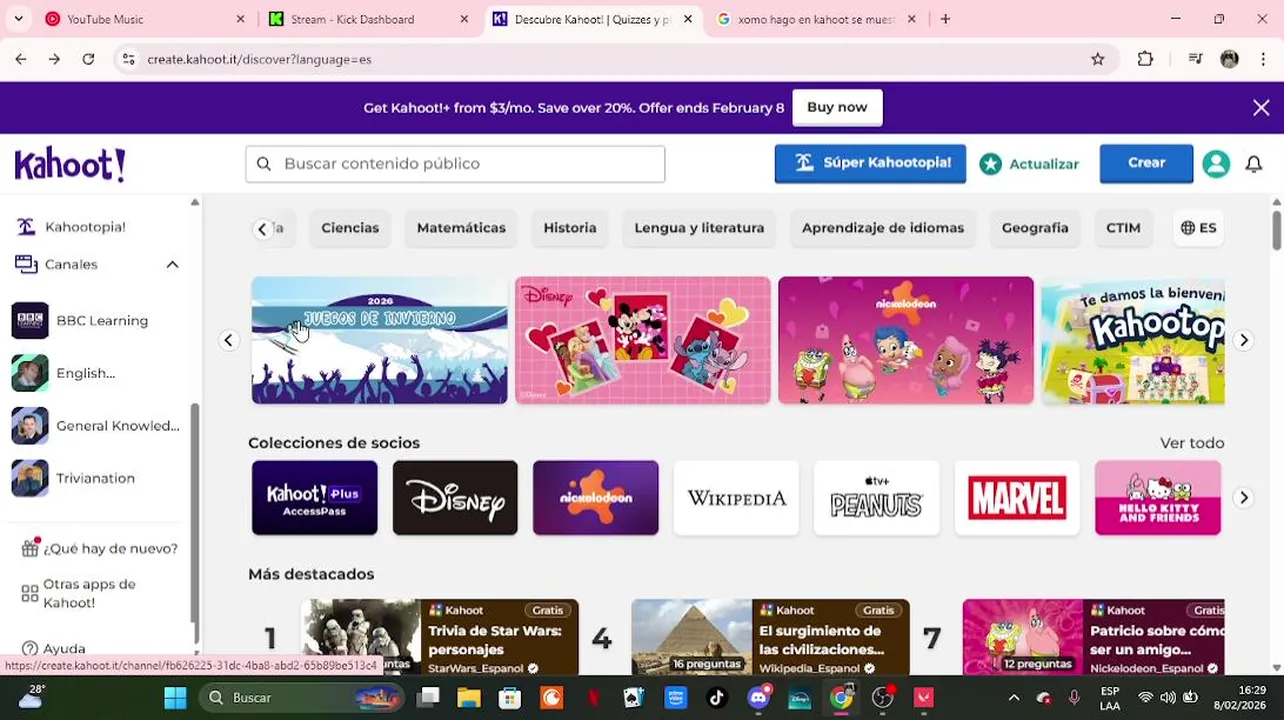Viewport: 1284px width, 720px height.
Task: Advance banner carousel with right arrow
Action: tap(1243, 340)
